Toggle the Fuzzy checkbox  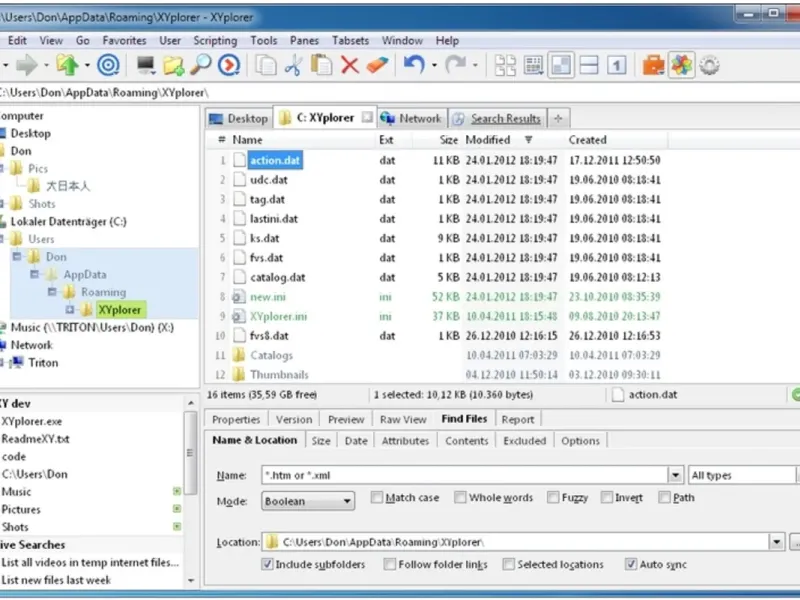click(553, 497)
